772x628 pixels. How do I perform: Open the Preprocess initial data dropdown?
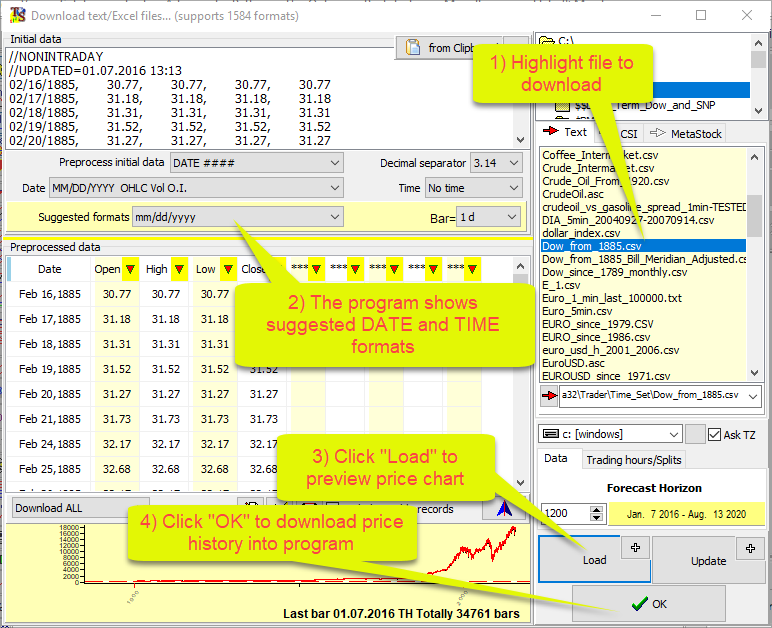click(x=256, y=163)
